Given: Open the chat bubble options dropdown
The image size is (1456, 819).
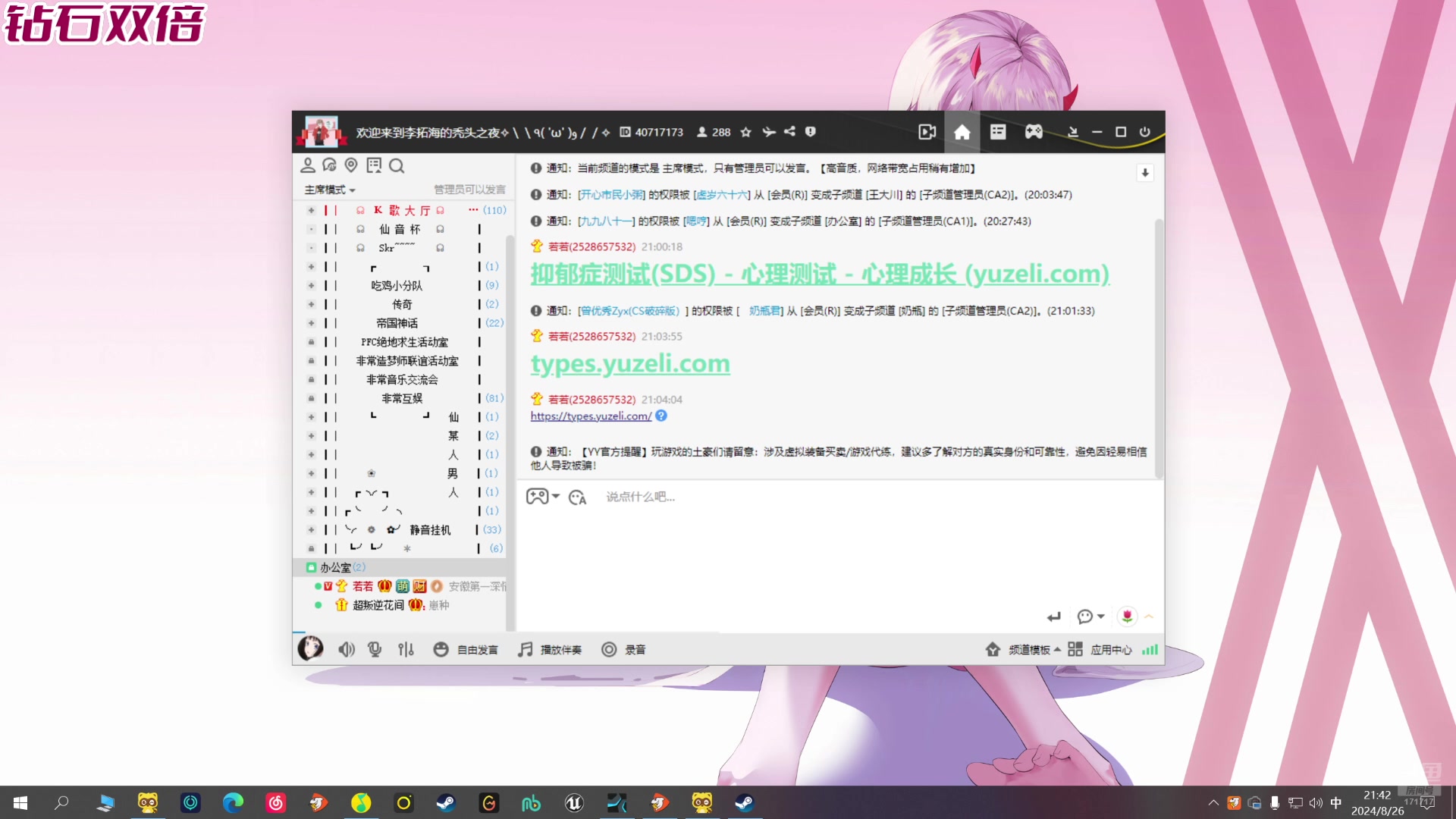Looking at the screenshot, I should pyautogui.click(x=1090, y=617).
